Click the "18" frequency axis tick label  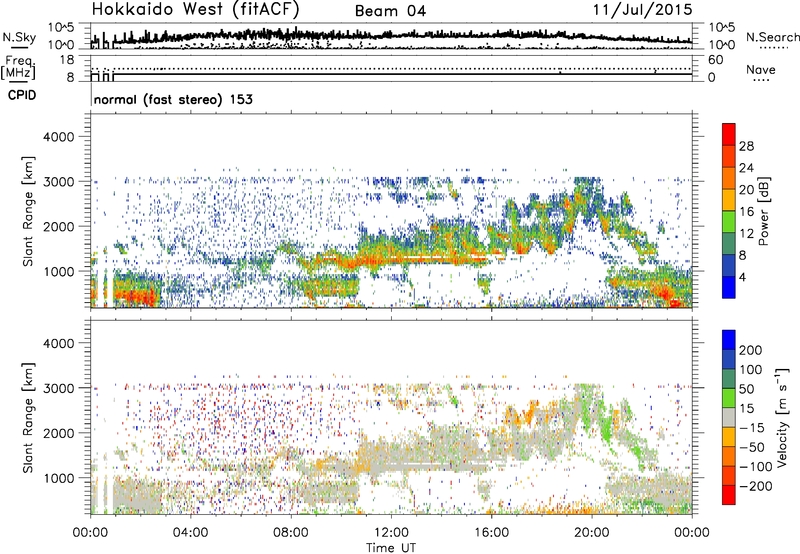click(66, 60)
